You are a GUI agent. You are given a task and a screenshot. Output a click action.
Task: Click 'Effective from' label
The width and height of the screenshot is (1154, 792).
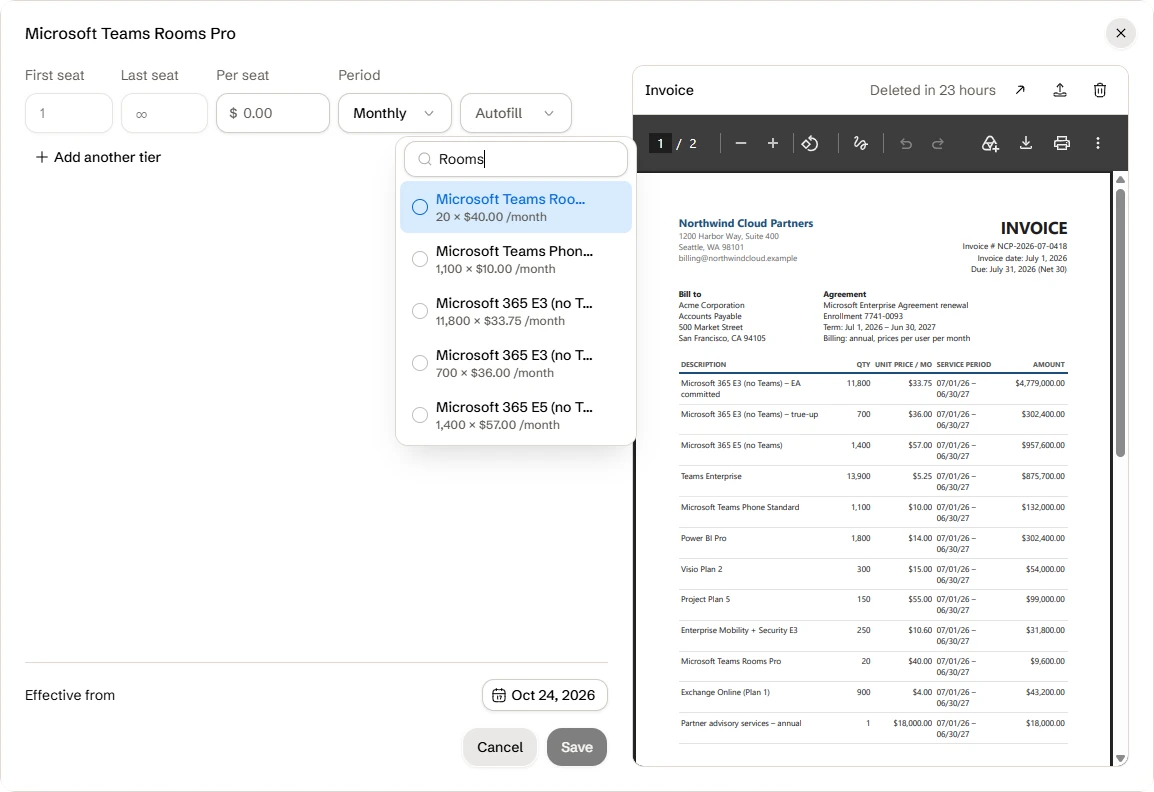coord(70,695)
